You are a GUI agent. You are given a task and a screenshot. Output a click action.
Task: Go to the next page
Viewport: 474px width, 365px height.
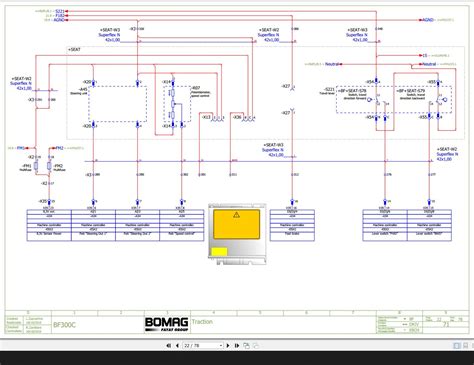pyautogui.click(x=228, y=346)
